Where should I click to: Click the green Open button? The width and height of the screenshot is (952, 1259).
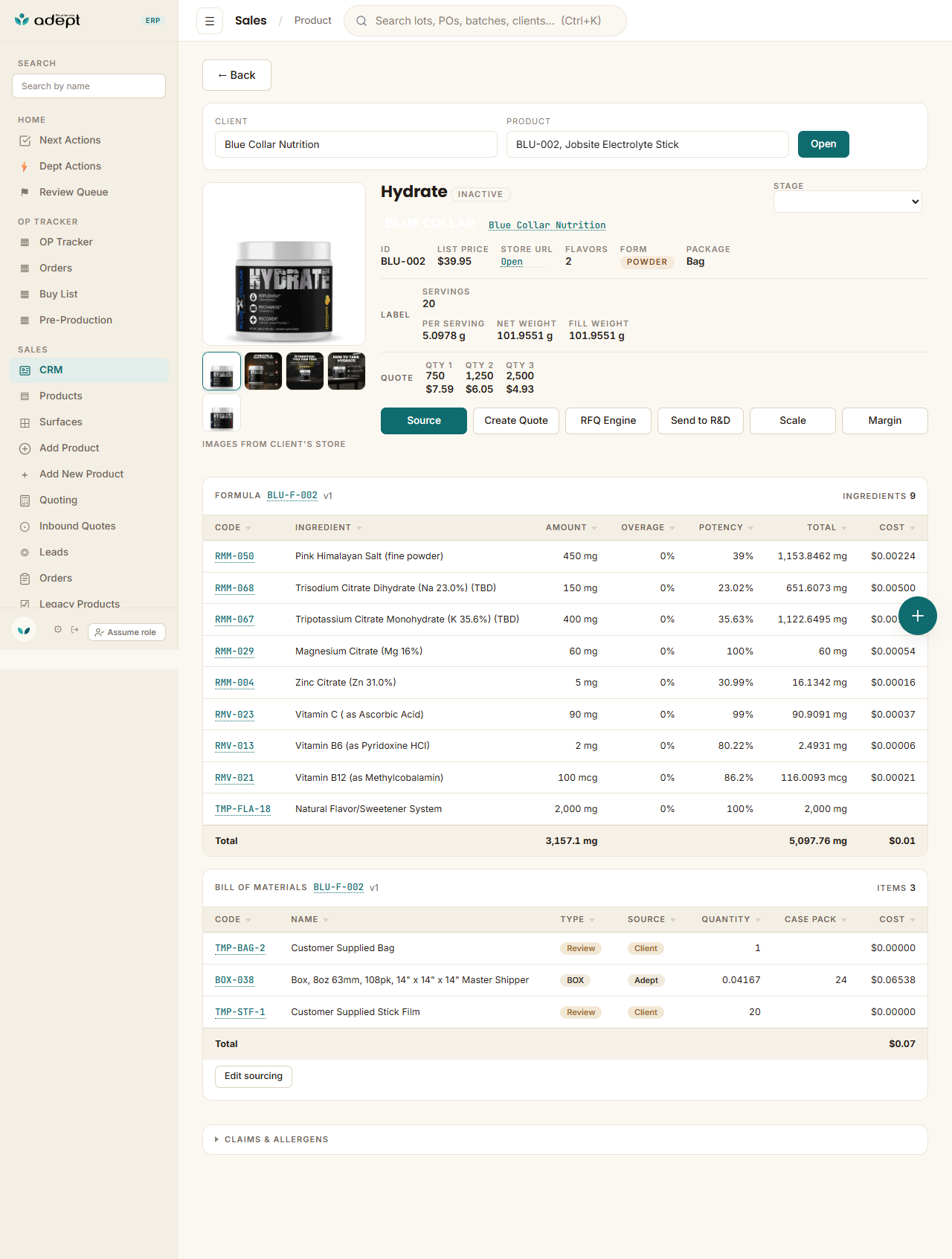tap(823, 144)
